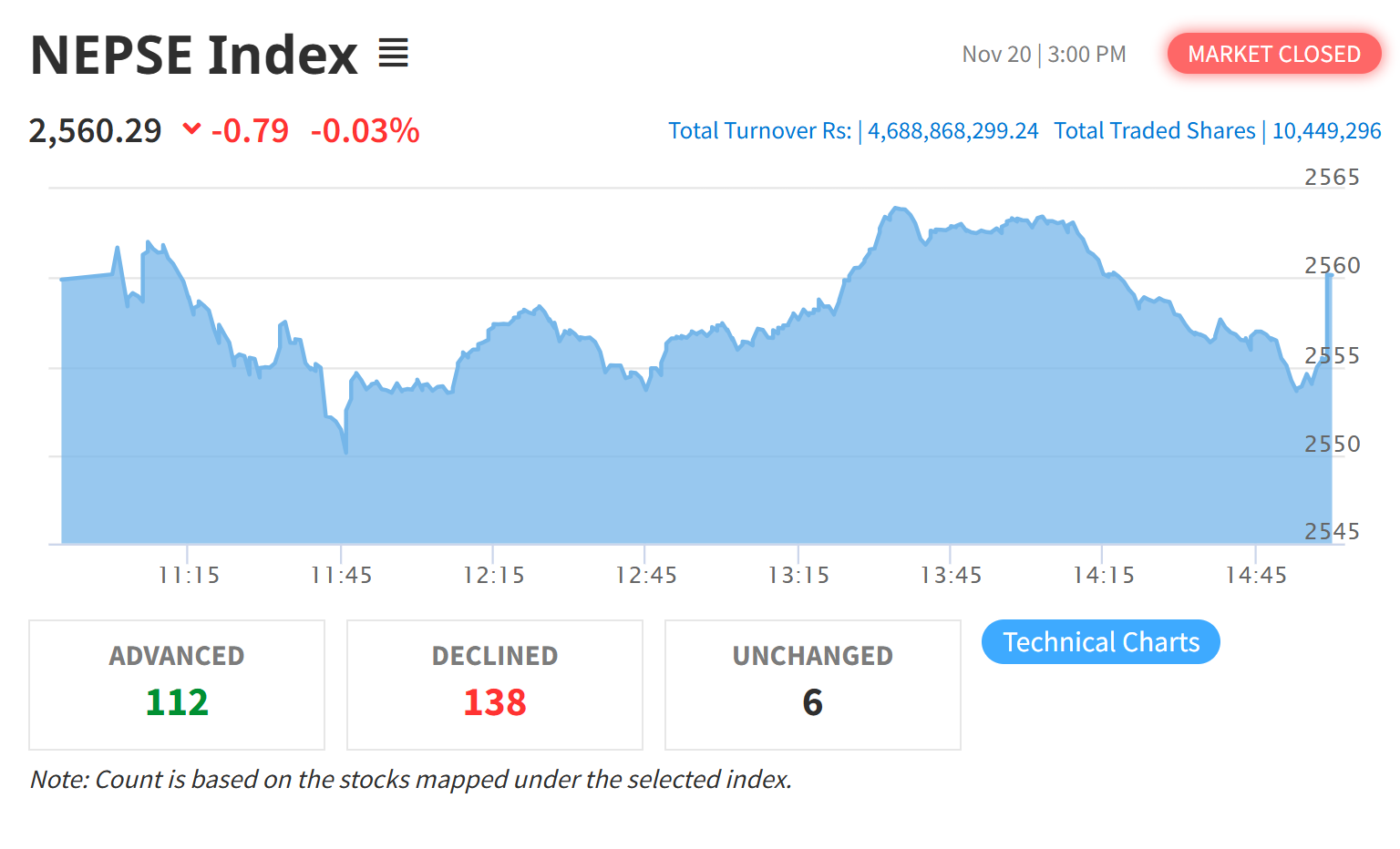Open the menu icon beside NEPSE Index
1400x849 pixels.
click(x=394, y=54)
